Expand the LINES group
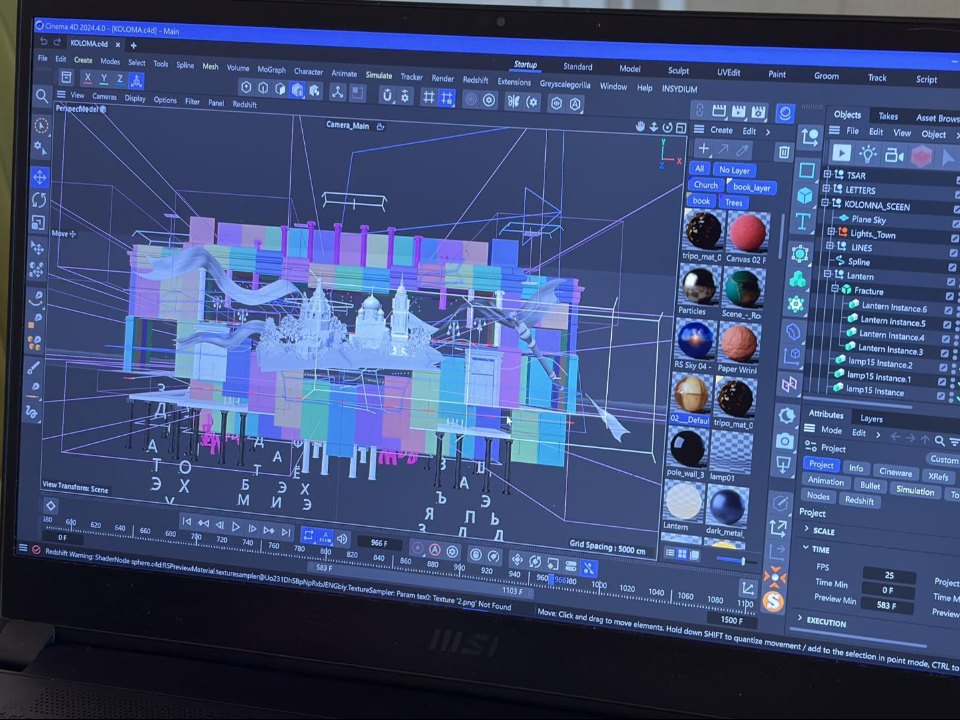 [x=830, y=246]
